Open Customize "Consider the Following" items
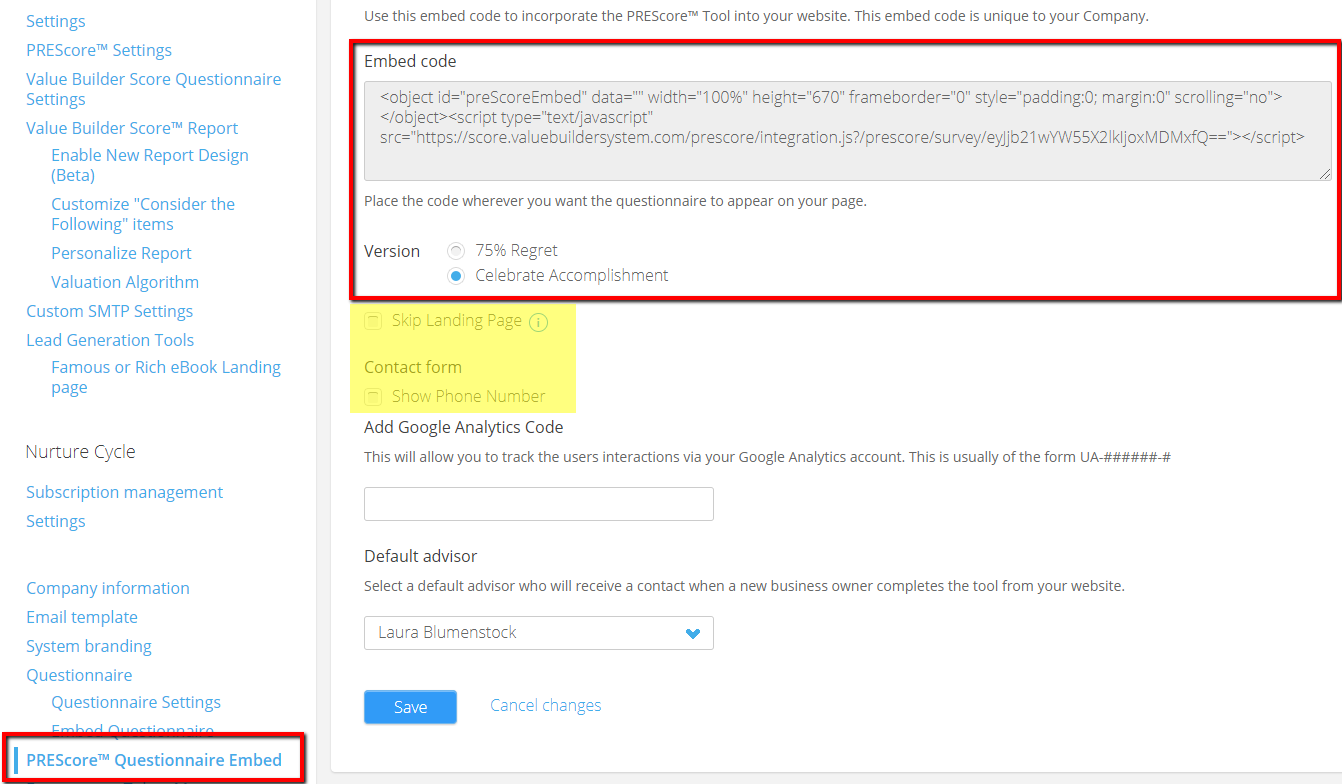Image resolution: width=1342 pixels, height=784 pixels. [x=143, y=214]
